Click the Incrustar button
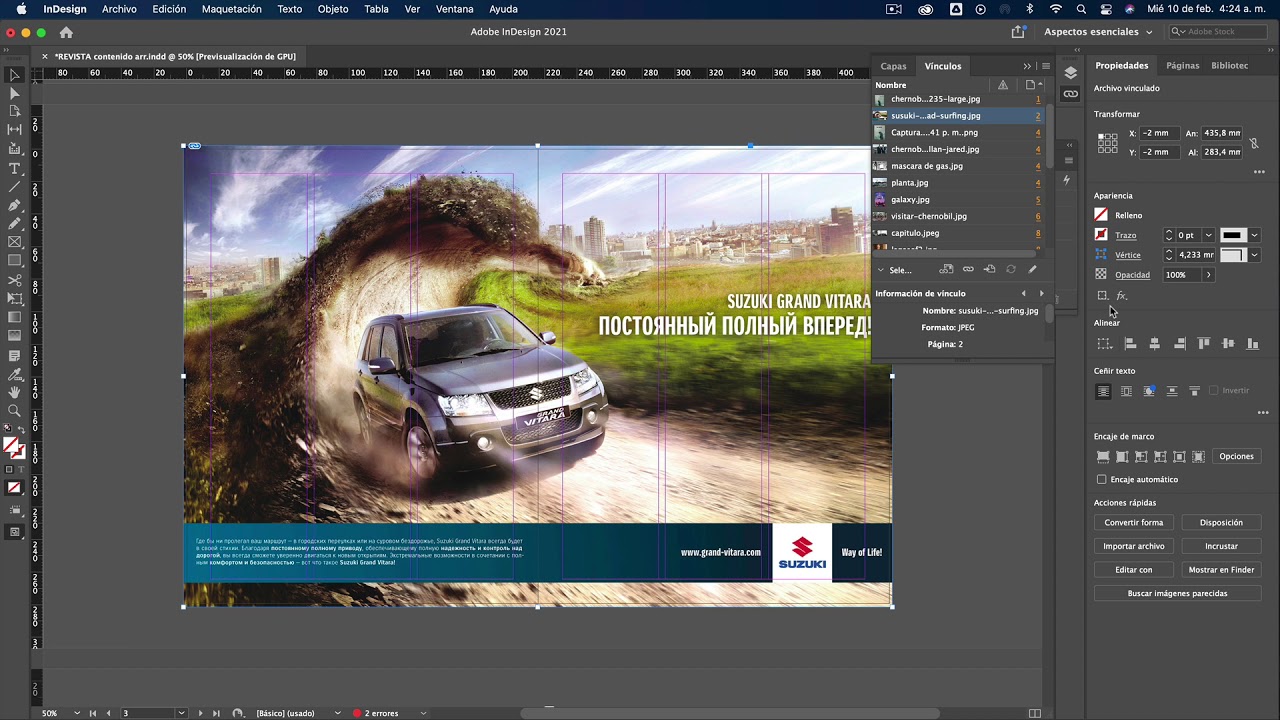1280x720 pixels. [x=1221, y=546]
